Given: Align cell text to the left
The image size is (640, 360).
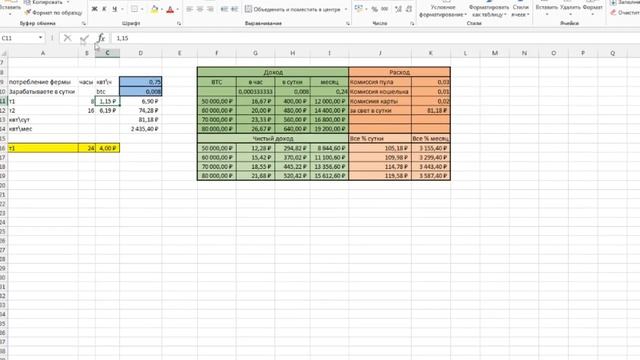Looking at the screenshot, I should pos(189,9).
